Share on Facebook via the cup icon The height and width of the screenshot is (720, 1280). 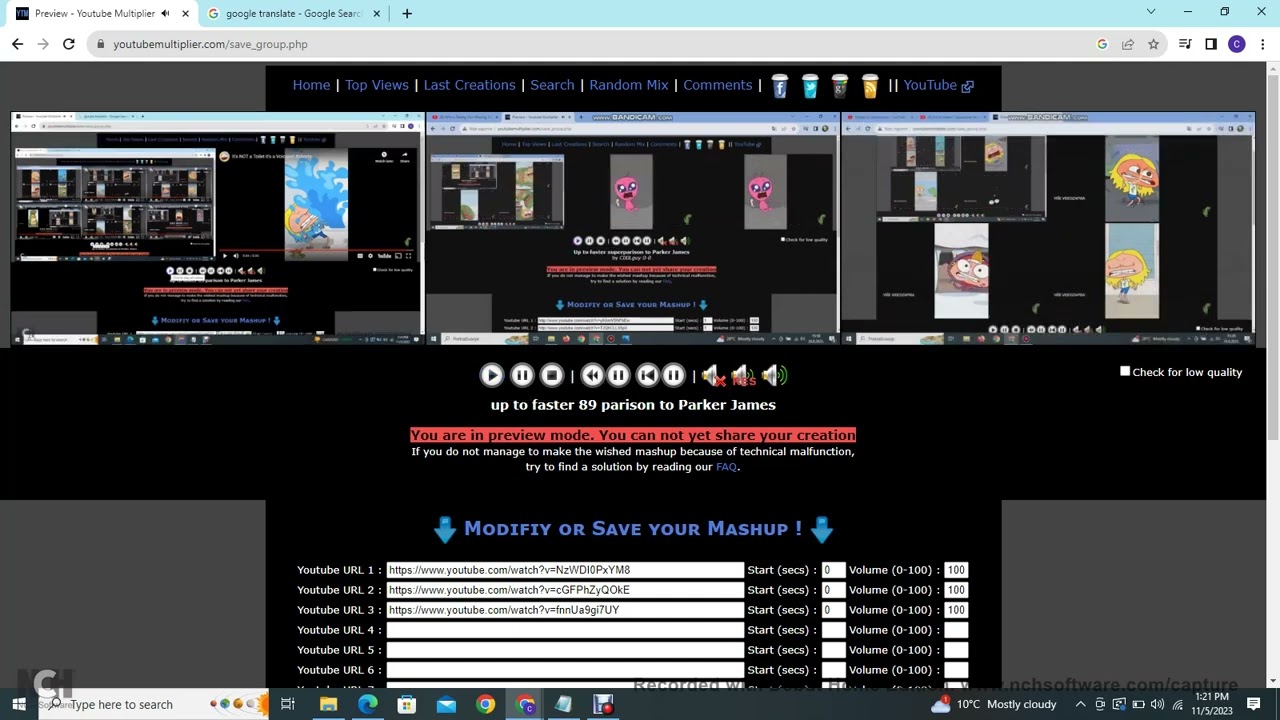(x=780, y=87)
